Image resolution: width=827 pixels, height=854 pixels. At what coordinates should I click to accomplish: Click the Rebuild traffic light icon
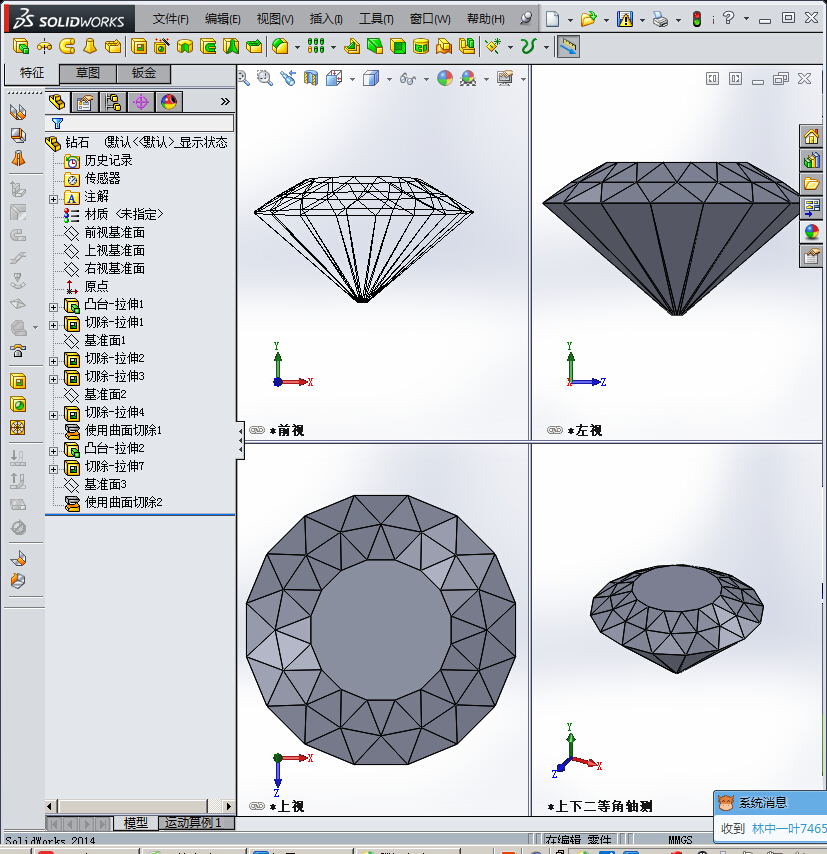coord(696,20)
